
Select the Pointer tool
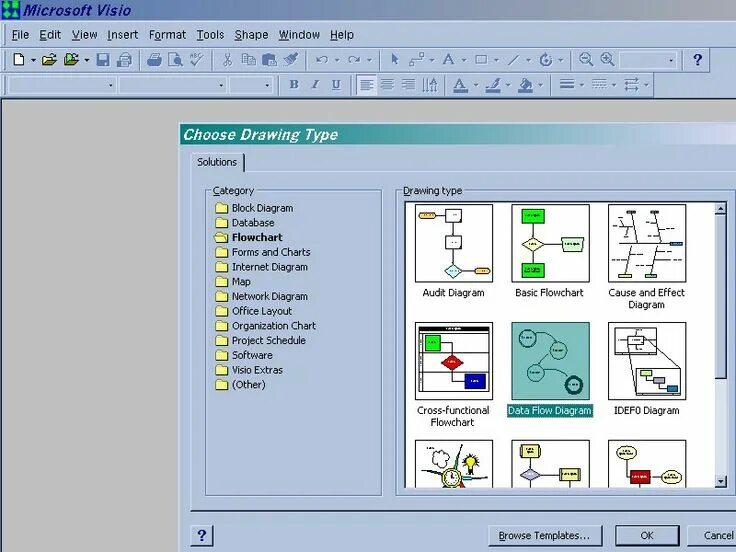click(394, 60)
